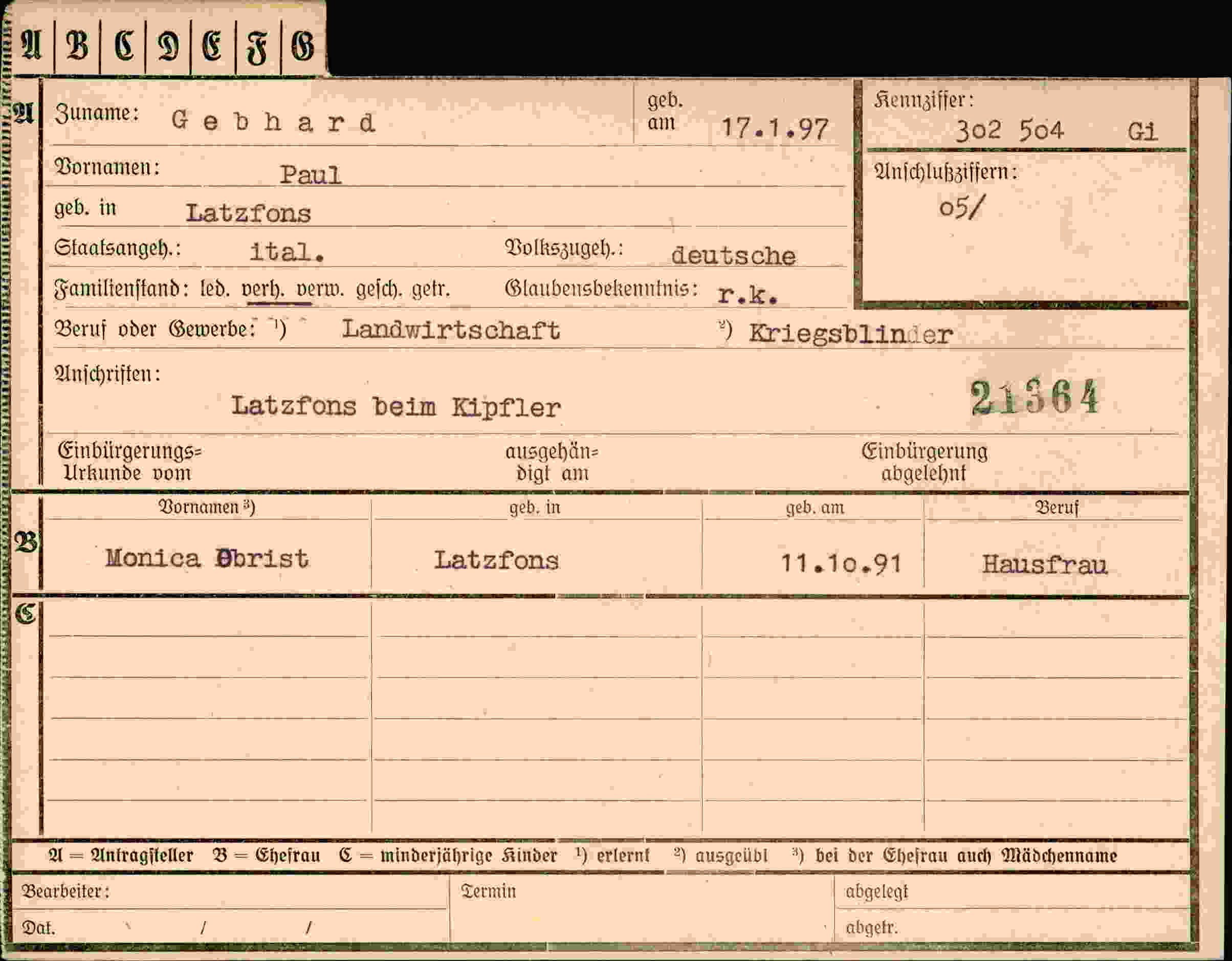The height and width of the screenshot is (961, 1232).
Task: Click the index tab letter E
Action: point(212,45)
